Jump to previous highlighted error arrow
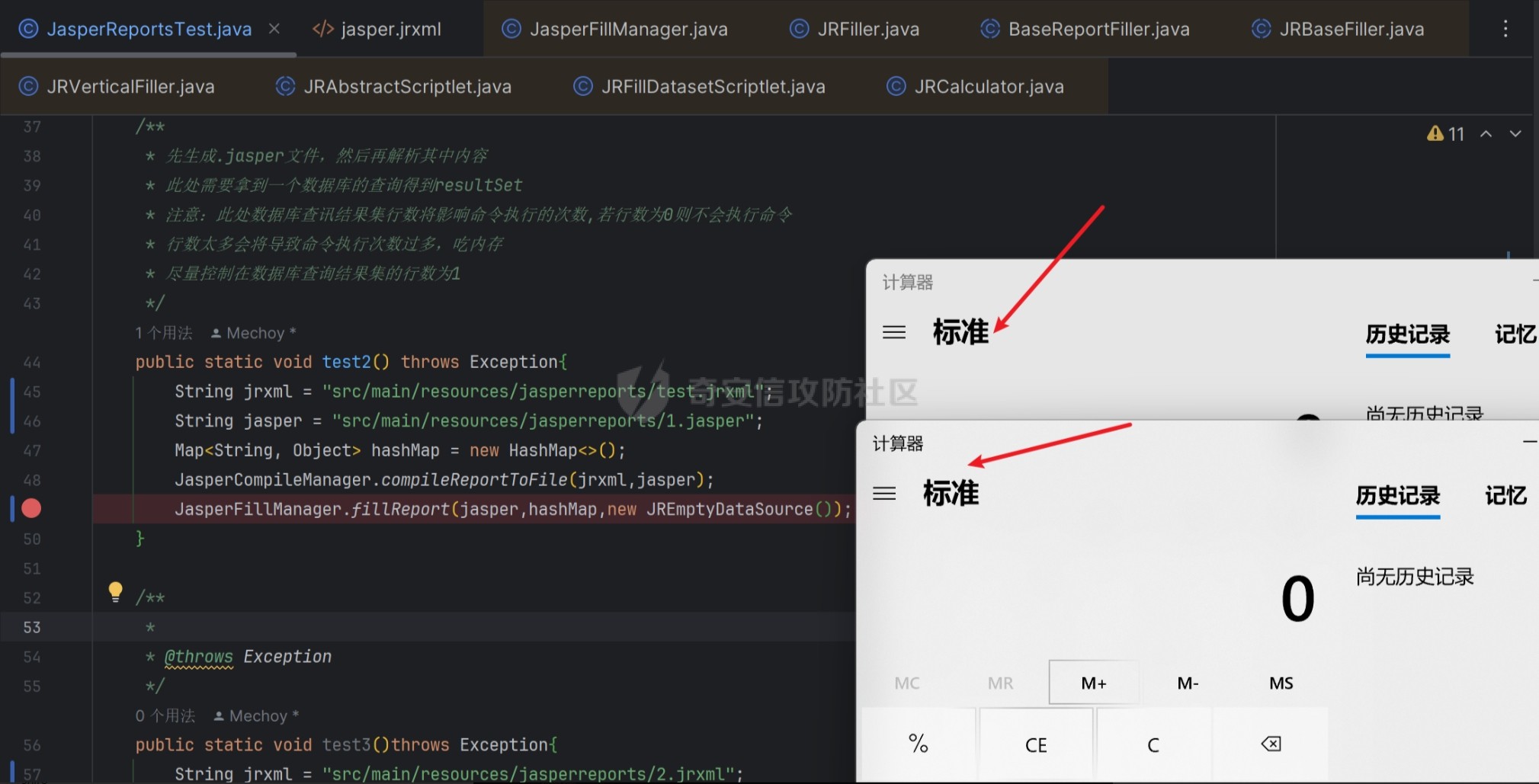 point(1486,134)
